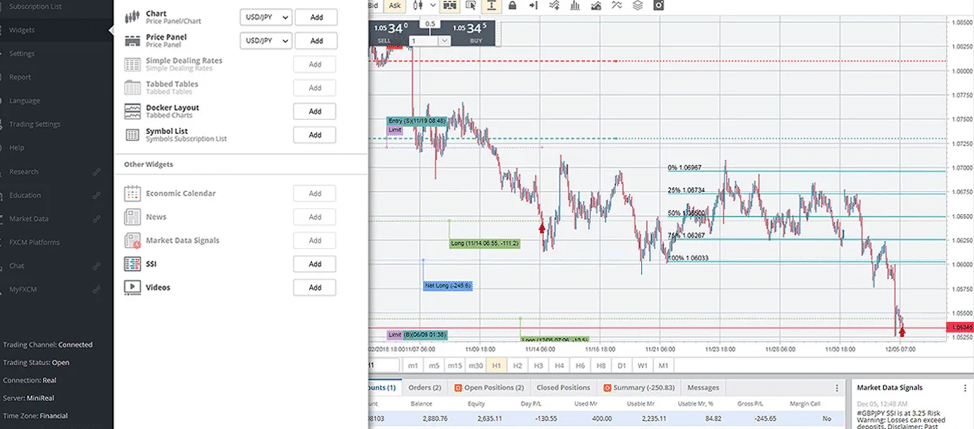974x429 pixels.
Task: Switch to the Orders (2) tab
Action: (x=424, y=387)
